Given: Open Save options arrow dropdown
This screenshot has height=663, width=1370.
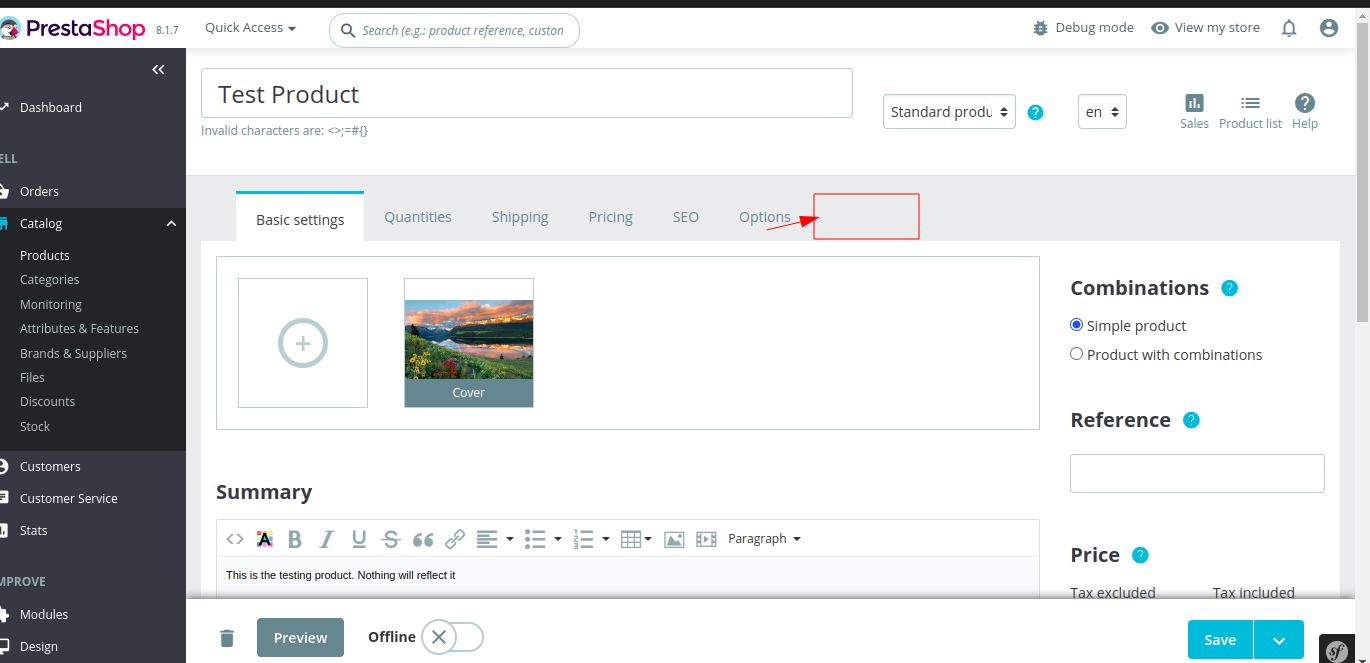Looking at the screenshot, I should click(x=1278, y=640).
